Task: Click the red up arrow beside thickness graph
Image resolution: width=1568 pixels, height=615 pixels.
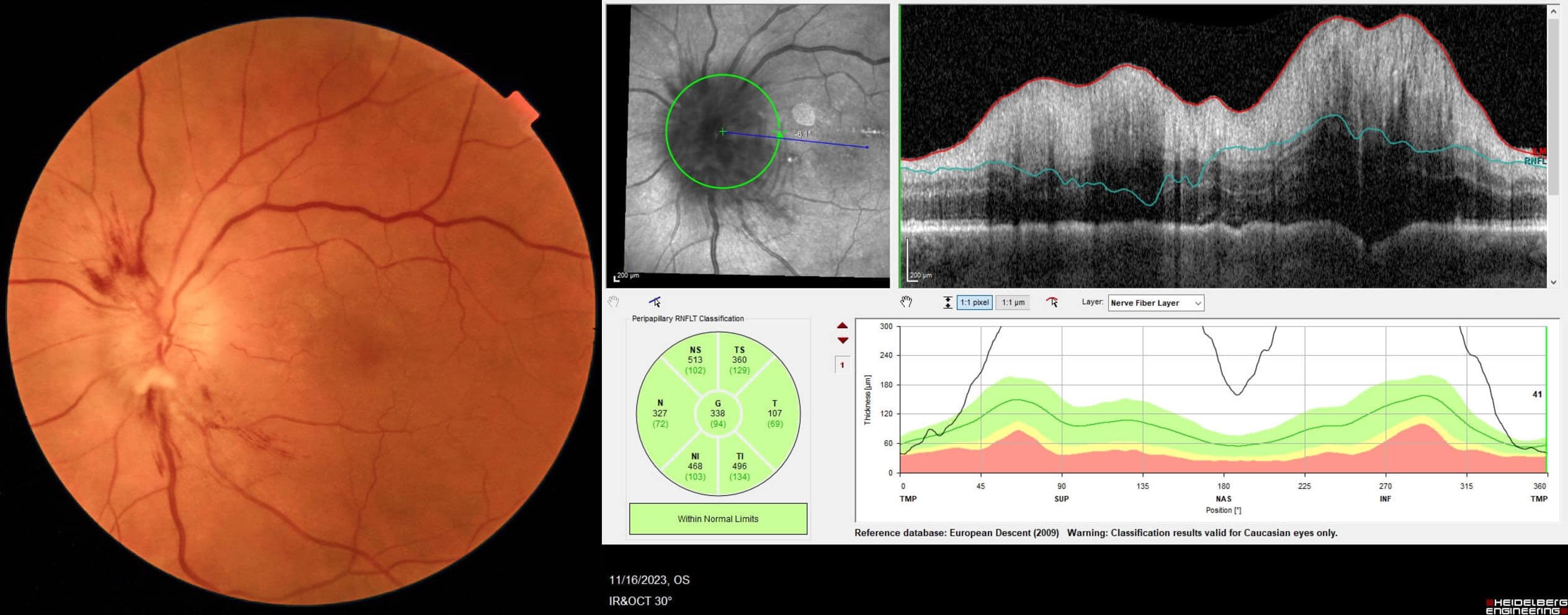Action: tap(842, 326)
